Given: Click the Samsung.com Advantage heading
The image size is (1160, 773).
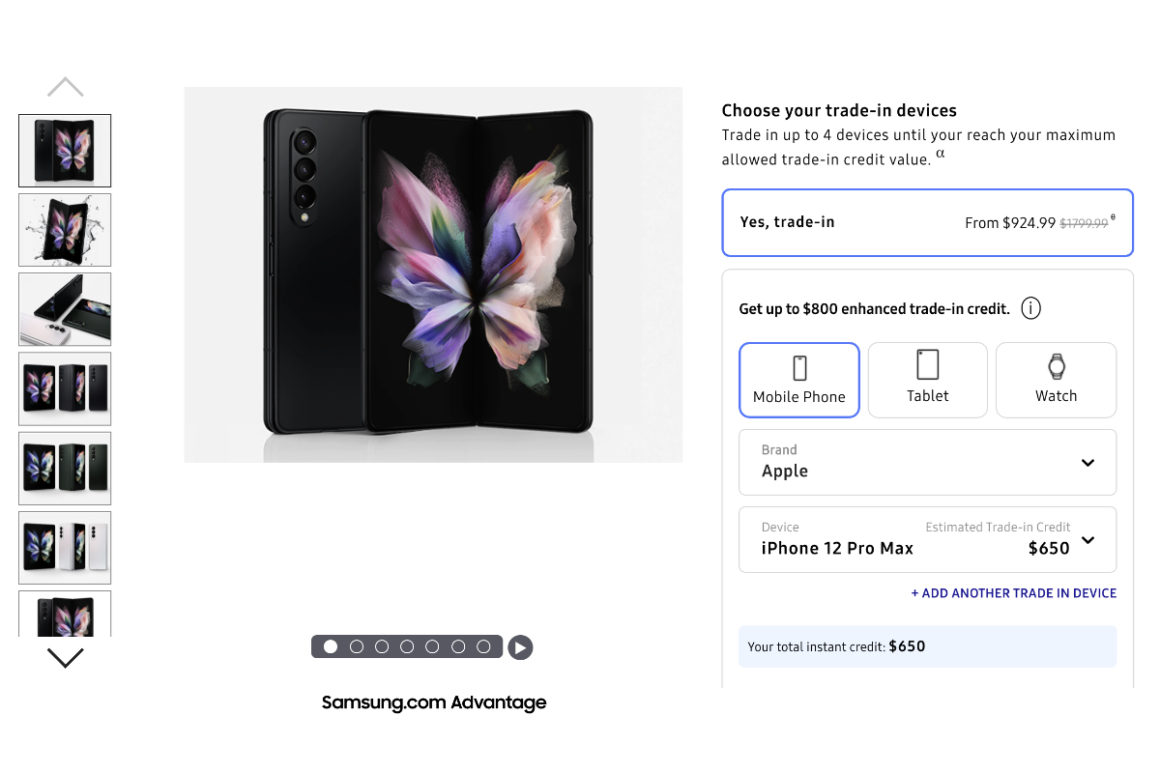Looking at the screenshot, I should (434, 703).
